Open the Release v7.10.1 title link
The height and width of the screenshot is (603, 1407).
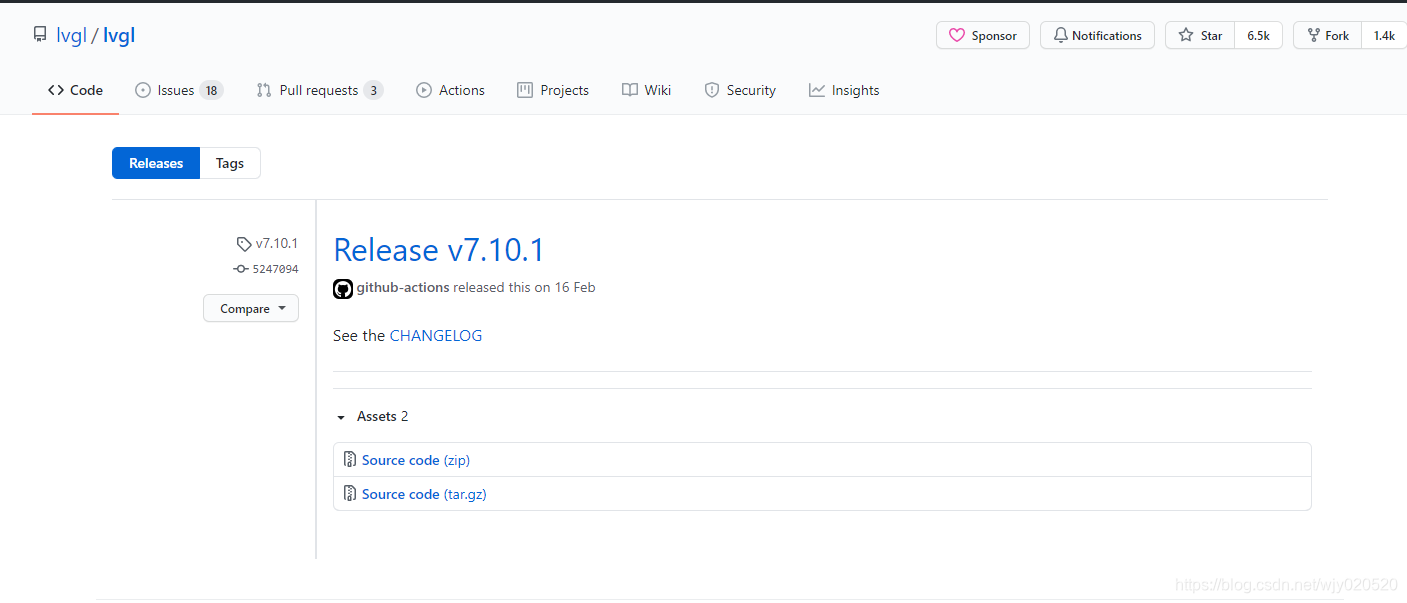439,249
